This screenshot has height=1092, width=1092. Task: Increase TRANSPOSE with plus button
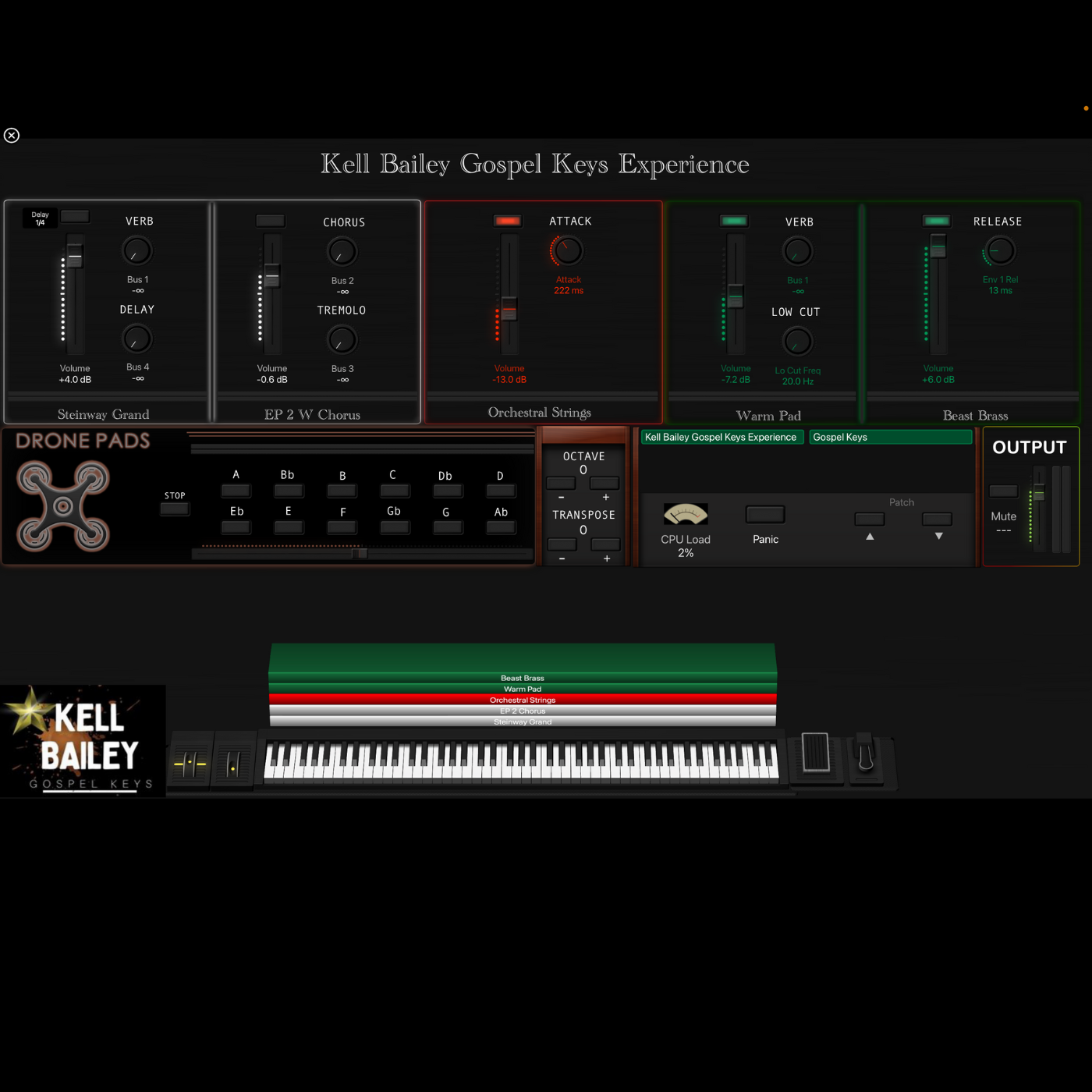pos(606,544)
